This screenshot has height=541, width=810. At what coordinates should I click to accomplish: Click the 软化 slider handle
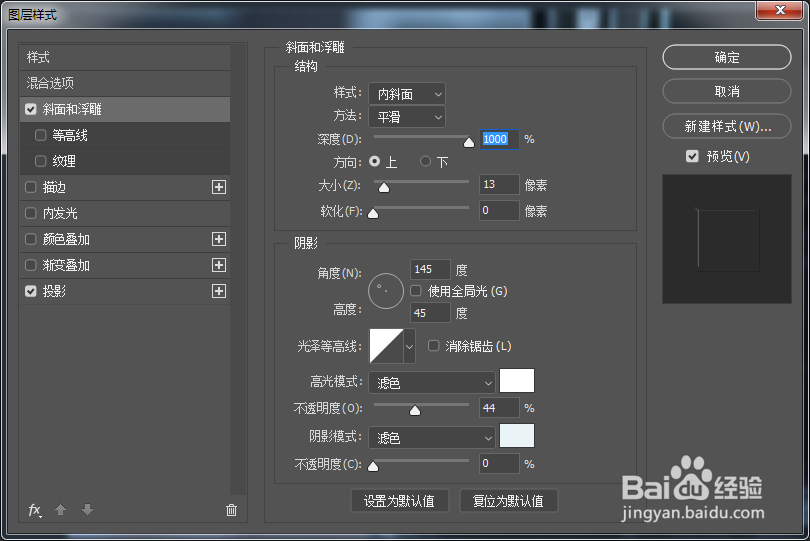[x=373, y=213]
